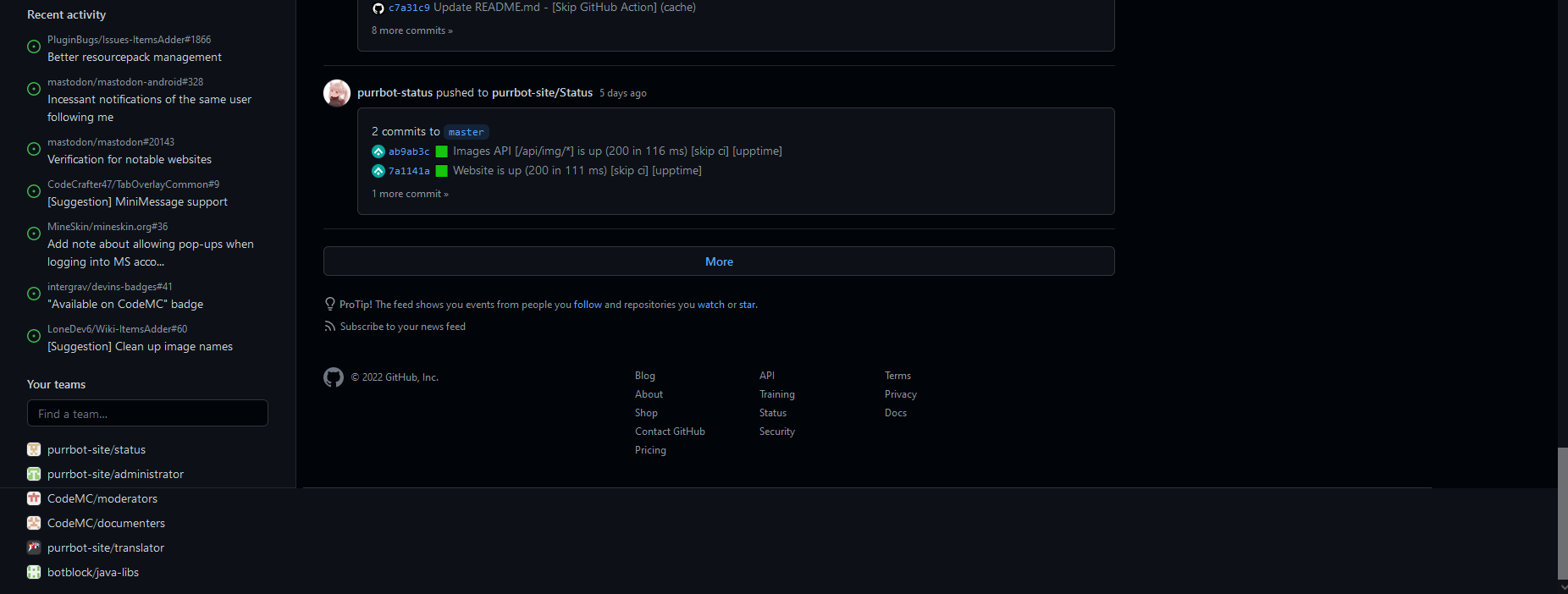
Task: Click the purrbot-site/administrator team avatar
Action: pos(34,474)
